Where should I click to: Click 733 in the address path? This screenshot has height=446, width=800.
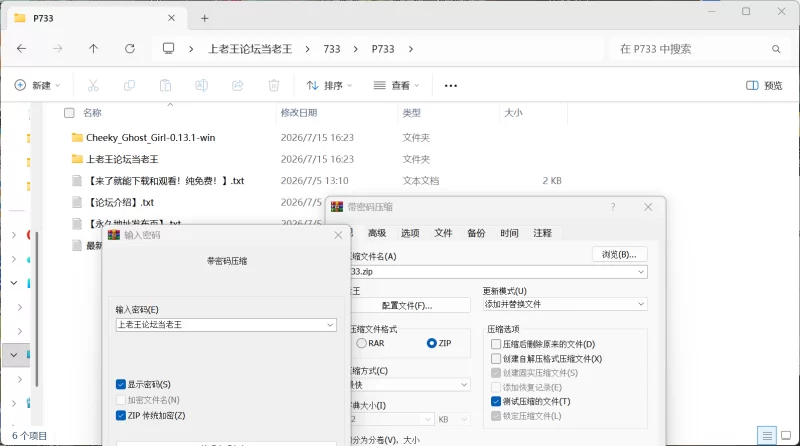click(332, 49)
